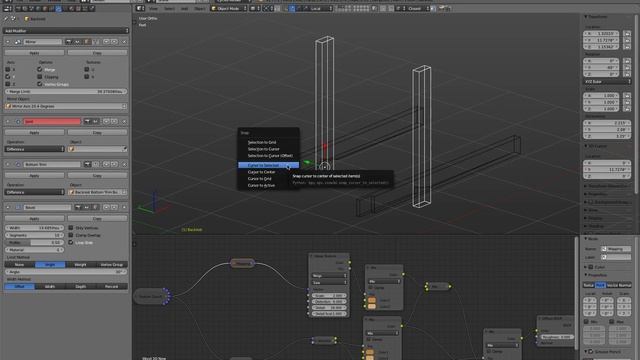
Task: Set Width Method to Depth
Action: [x=80, y=287]
